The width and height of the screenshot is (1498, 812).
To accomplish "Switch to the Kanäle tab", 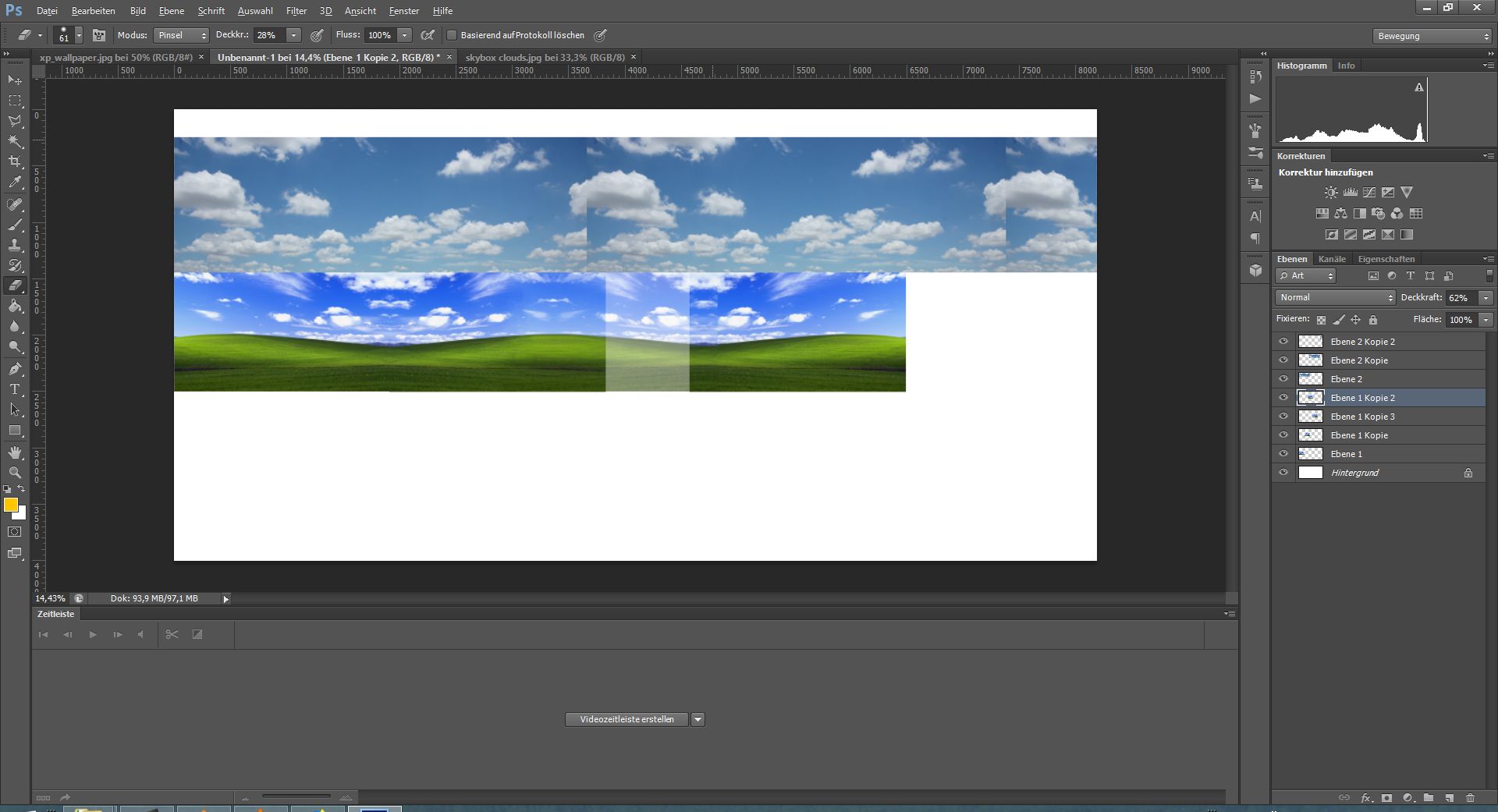I will (1332, 259).
